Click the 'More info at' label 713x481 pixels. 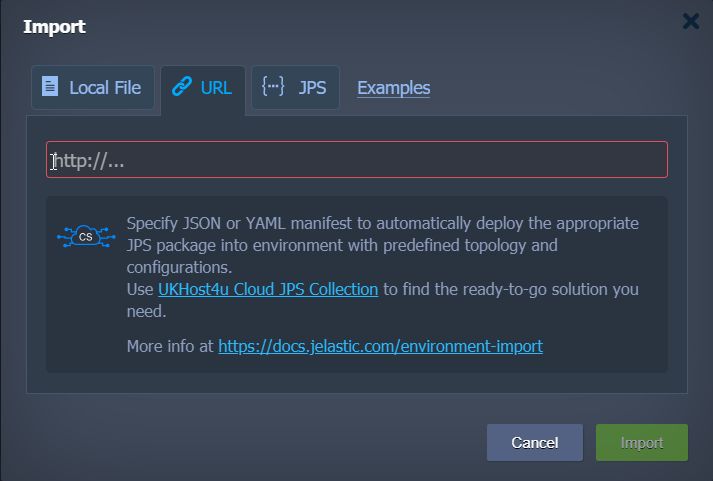click(170, 346)
